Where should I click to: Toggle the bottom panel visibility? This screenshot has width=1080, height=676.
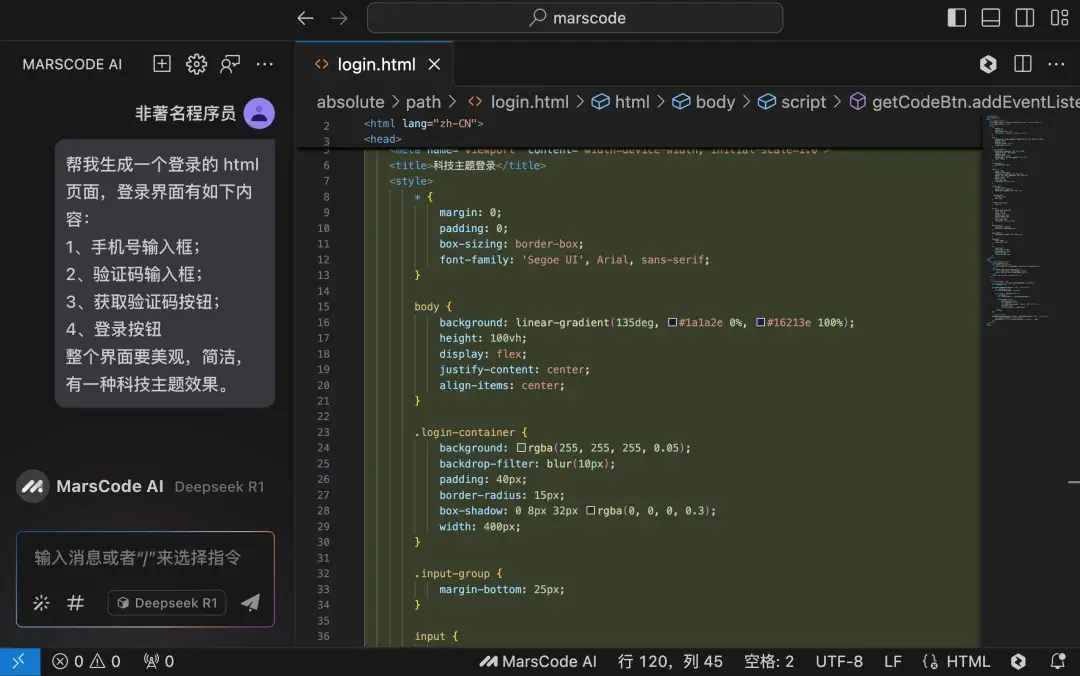(x=990, y=17)
